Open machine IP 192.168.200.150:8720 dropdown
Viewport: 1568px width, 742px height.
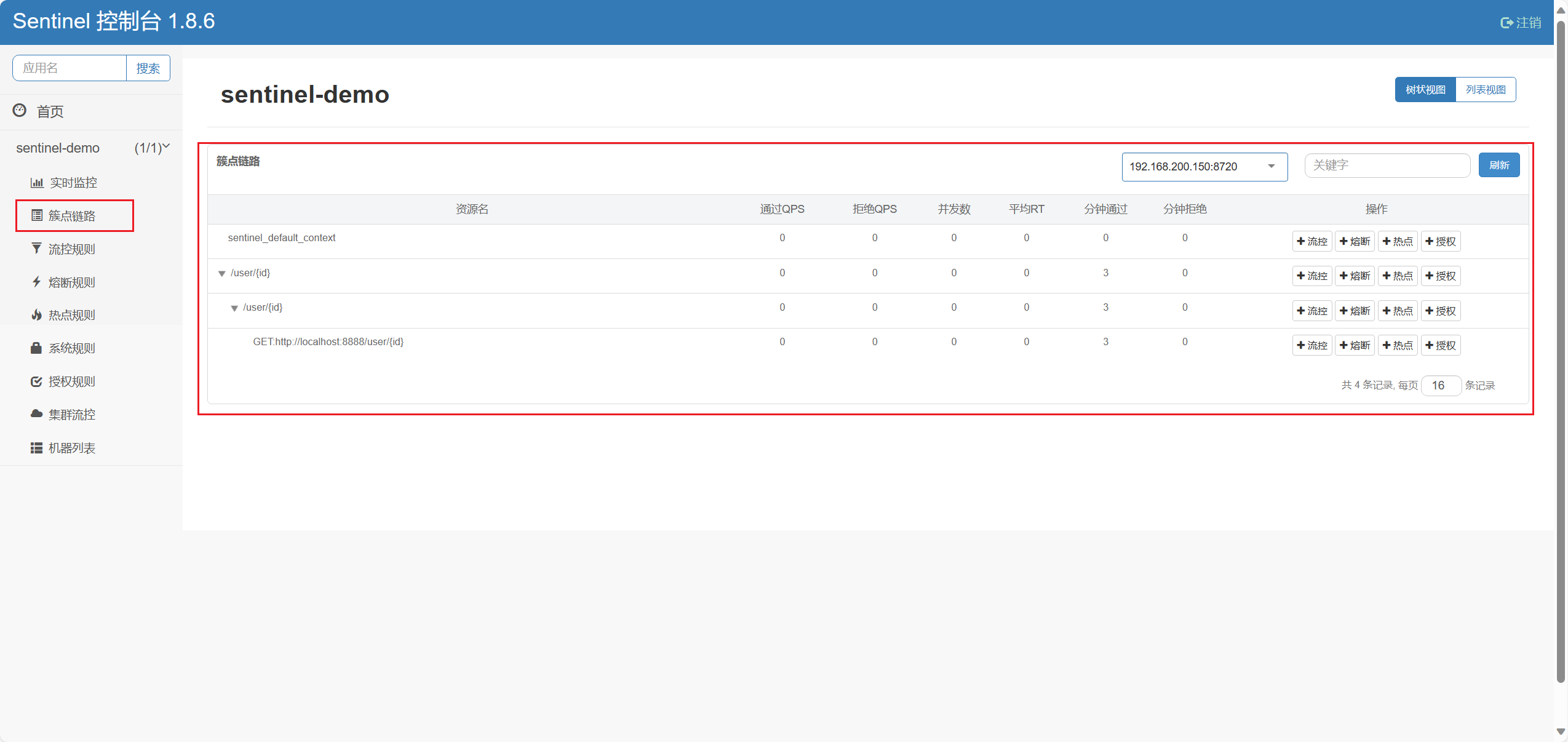tap(1204, 167)
